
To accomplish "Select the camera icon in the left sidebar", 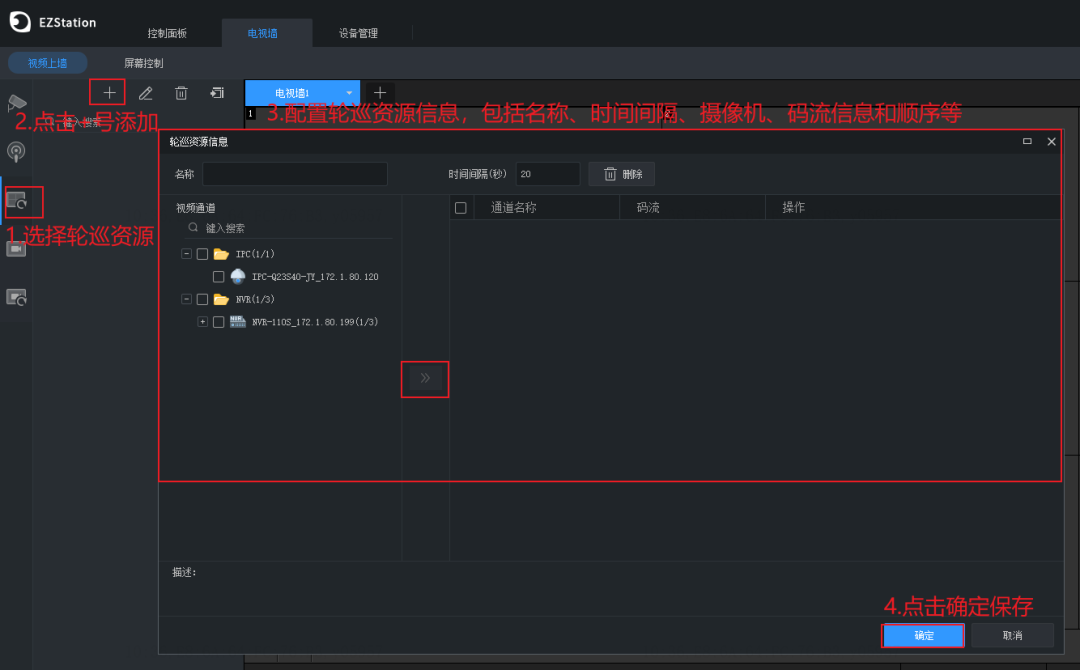I will 17,103.
